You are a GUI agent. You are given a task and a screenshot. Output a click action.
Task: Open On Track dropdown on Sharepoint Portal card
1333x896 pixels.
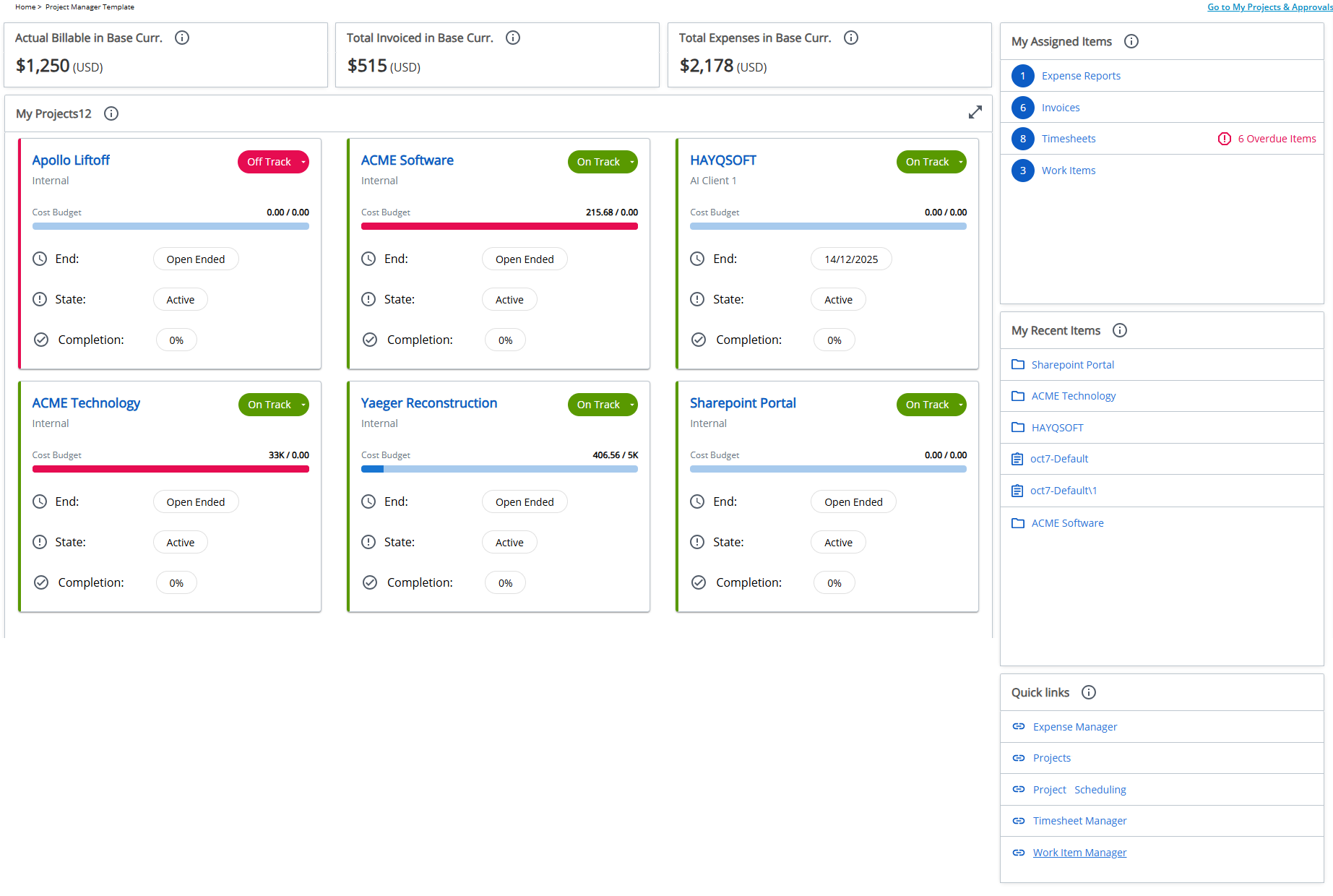tap(961, 404)
